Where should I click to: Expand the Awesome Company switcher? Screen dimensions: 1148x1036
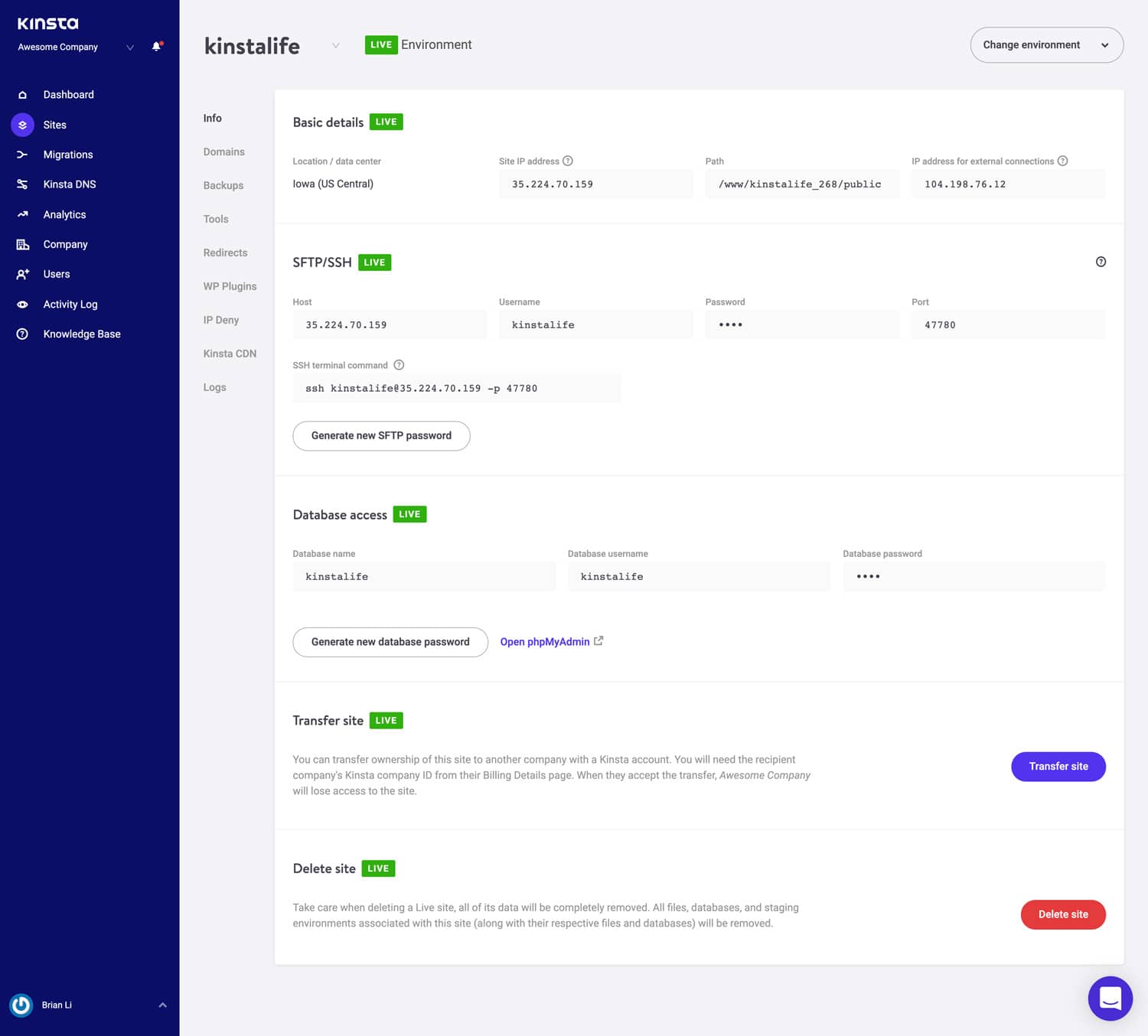pyautogui.click(x=130, y=47)
